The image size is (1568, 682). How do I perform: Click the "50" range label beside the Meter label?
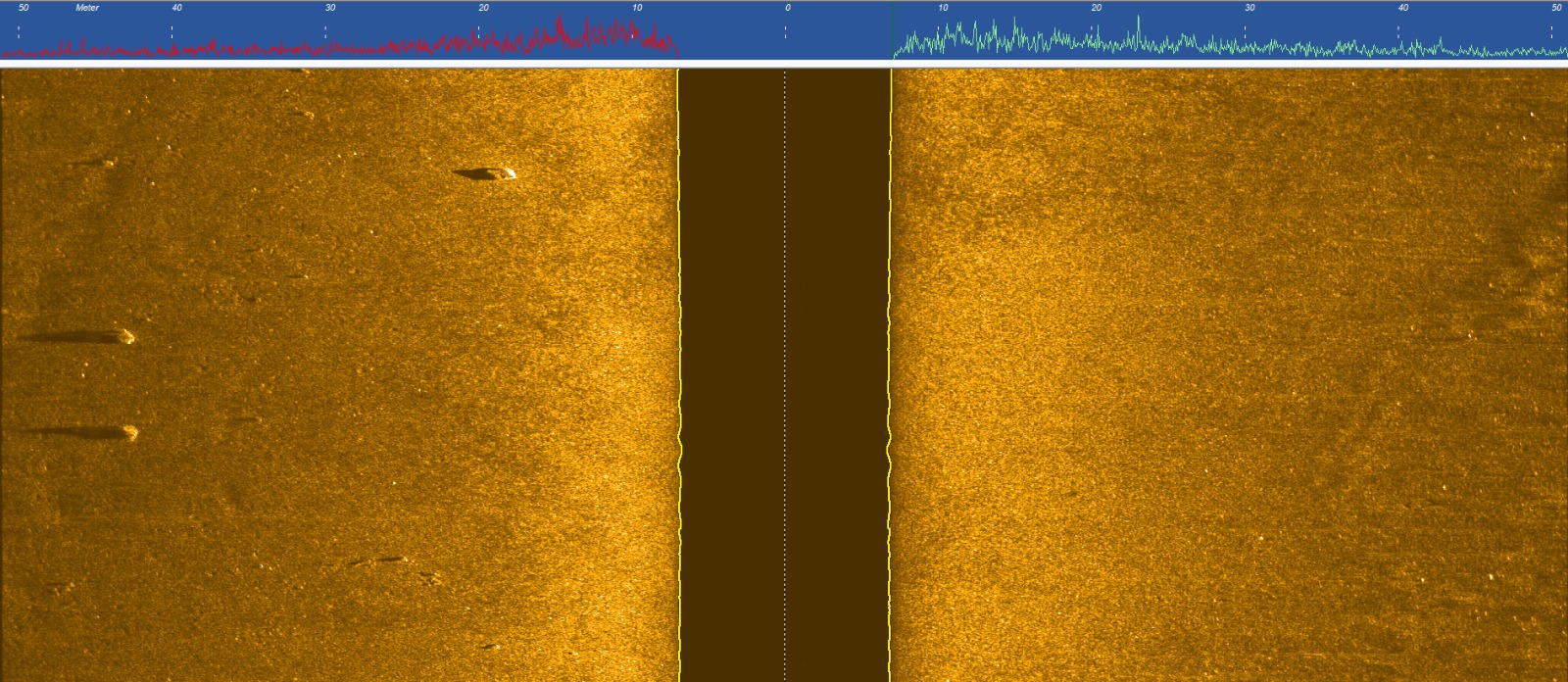point(24,8)
